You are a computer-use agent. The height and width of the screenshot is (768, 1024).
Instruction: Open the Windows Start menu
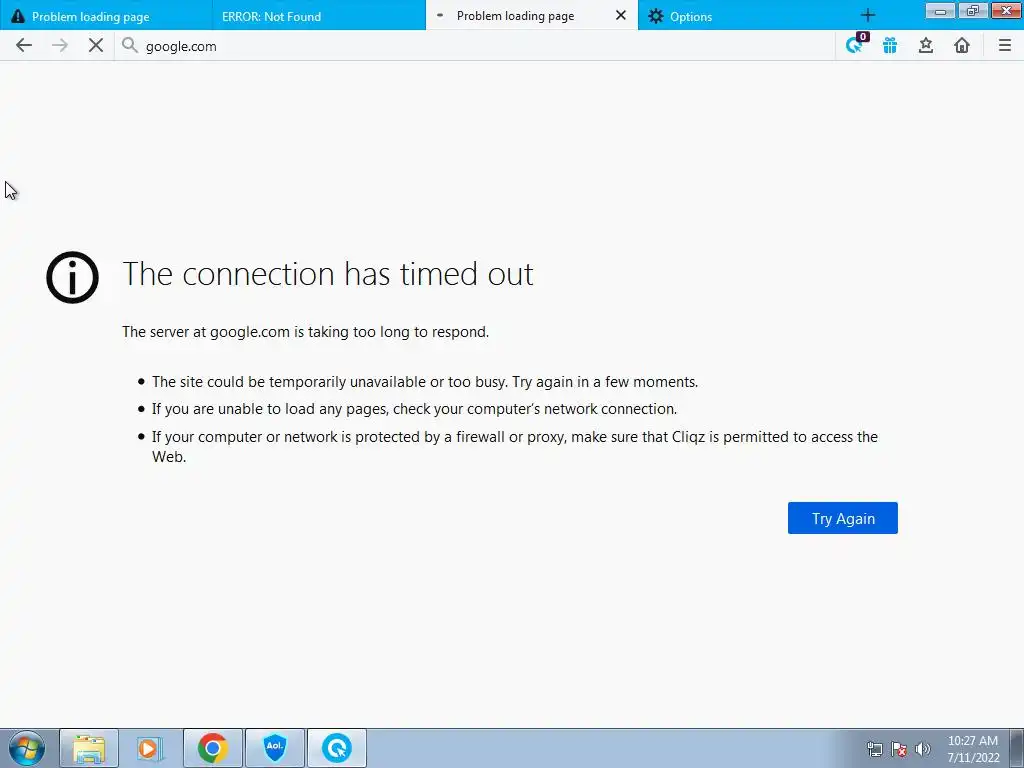coord(27,748)
